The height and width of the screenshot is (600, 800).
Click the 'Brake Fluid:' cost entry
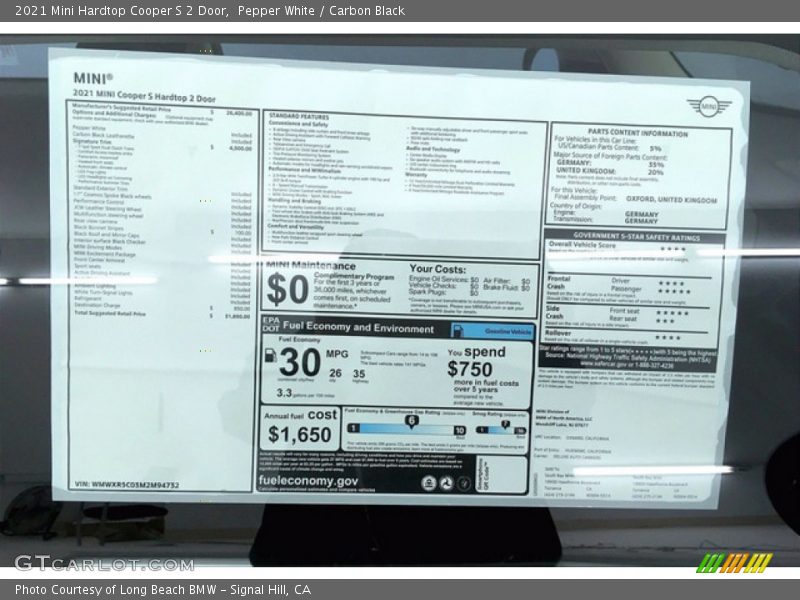click(x=506, y=288)
